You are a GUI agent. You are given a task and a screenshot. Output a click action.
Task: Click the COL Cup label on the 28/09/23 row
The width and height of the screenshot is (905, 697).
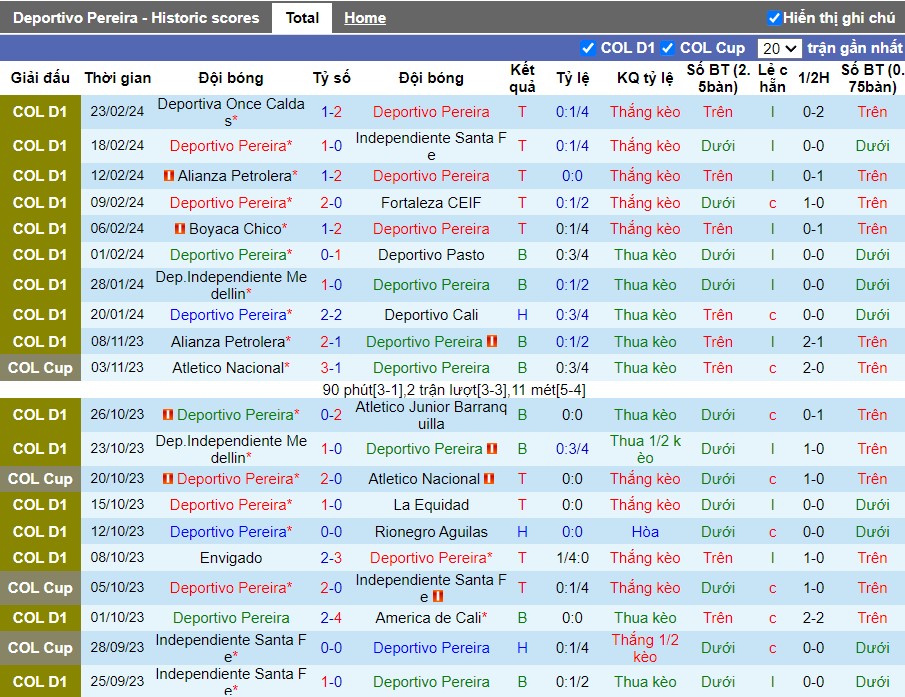click(40, 648)
